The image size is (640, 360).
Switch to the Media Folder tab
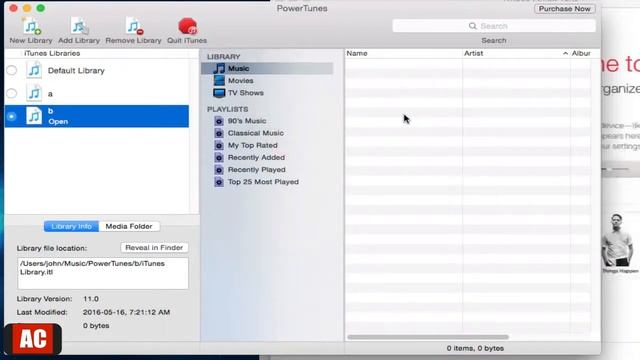(129, 226)
